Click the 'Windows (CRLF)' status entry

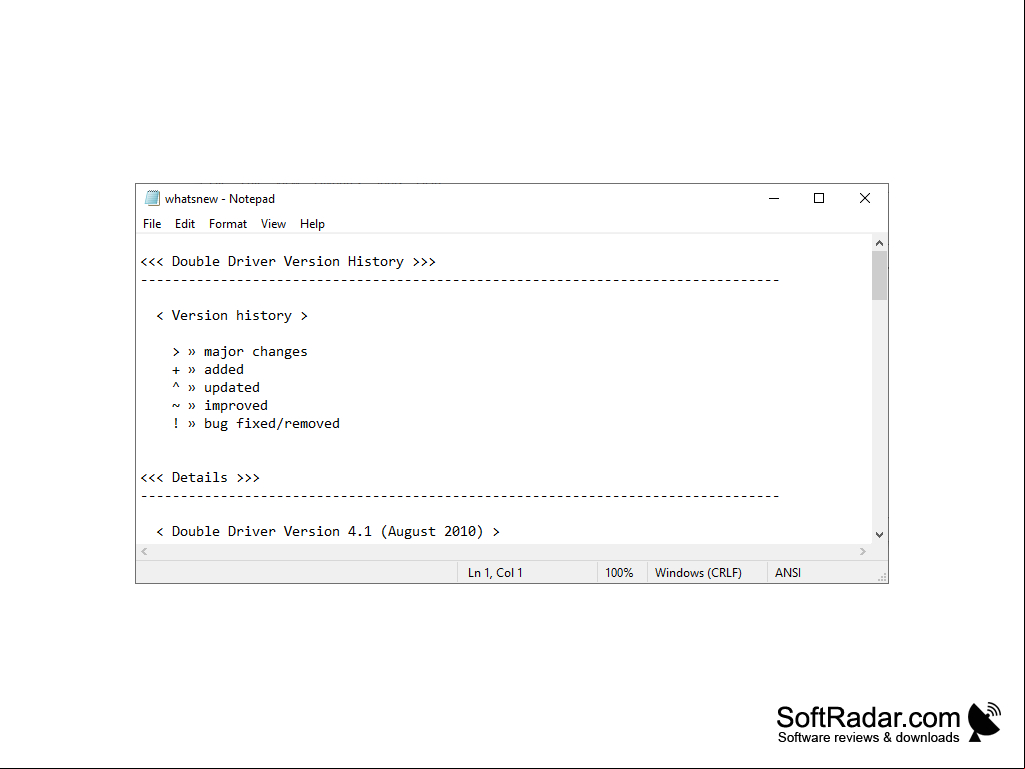pyautogui.click(x=698, y=573)
